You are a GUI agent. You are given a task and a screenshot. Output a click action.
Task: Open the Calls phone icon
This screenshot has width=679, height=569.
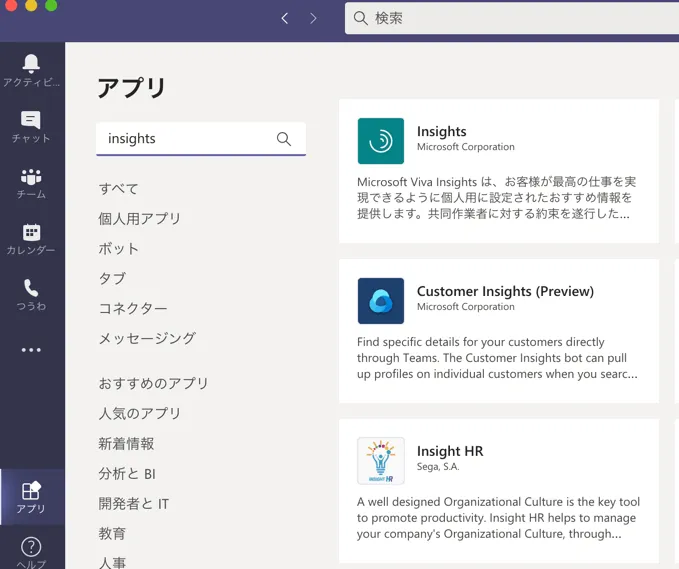tap(31, 288)
